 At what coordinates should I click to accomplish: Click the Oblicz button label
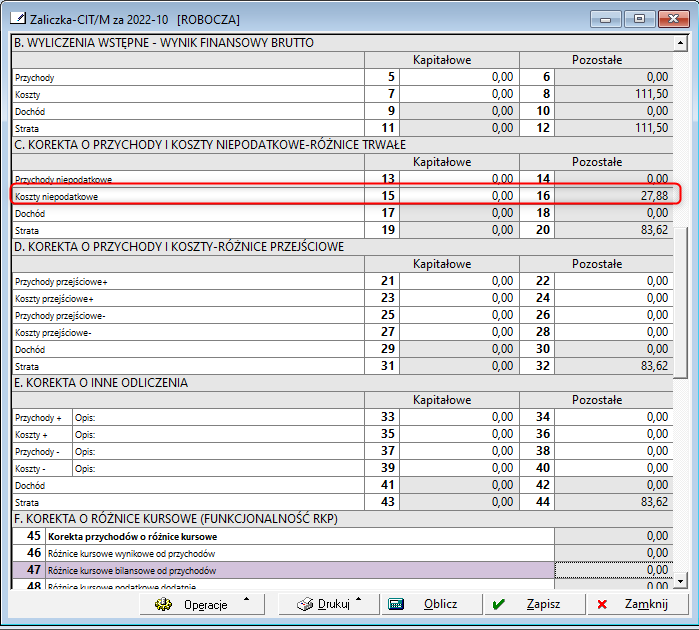(440, 604)
